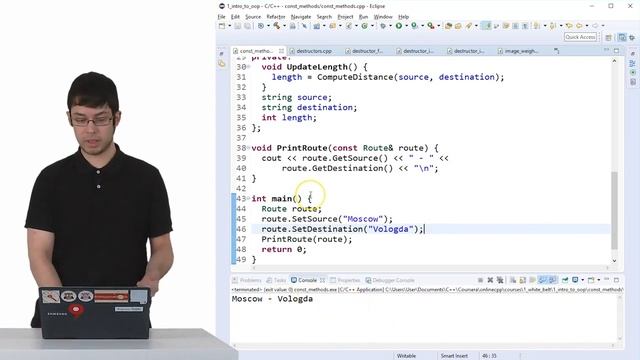Click the New file toolbar icon
The image size is (640, 360).
[x=222, y=26]
